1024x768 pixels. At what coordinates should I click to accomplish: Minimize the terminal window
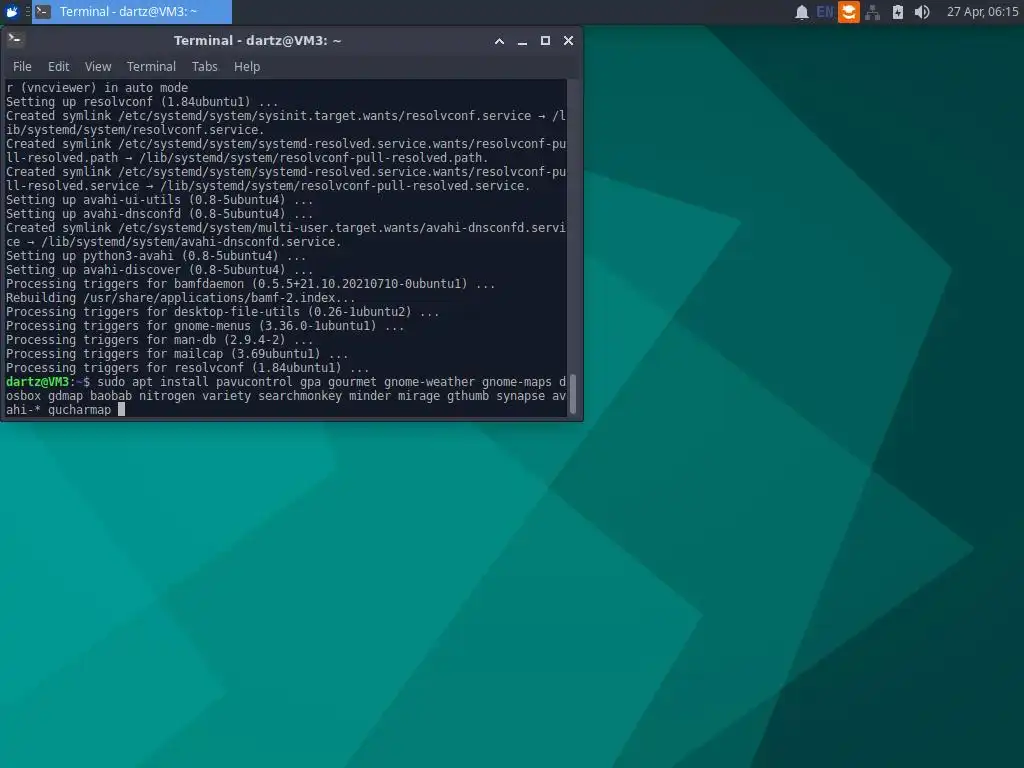522,40
